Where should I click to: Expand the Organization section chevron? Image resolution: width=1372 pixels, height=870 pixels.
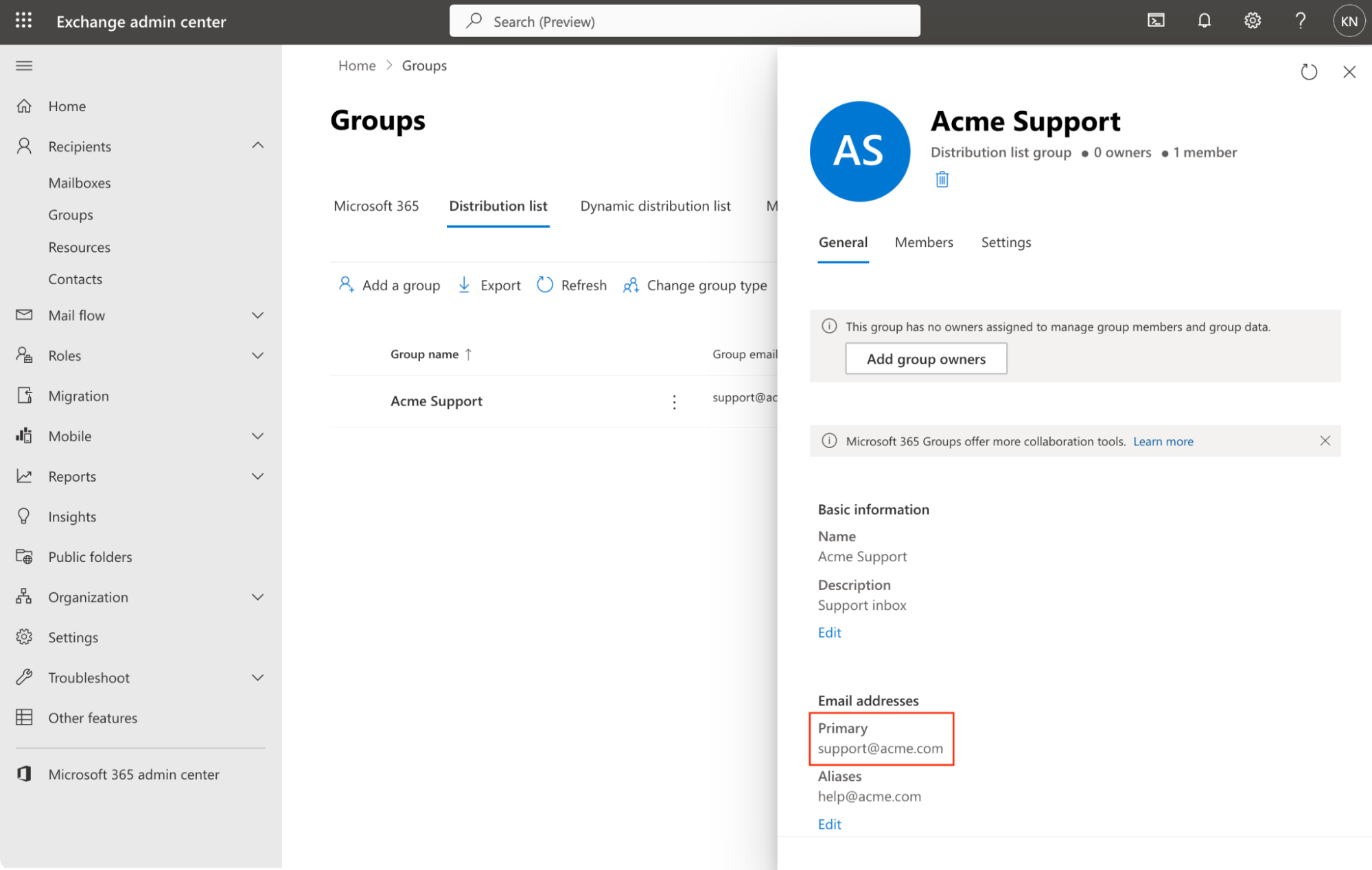[257, 597]
